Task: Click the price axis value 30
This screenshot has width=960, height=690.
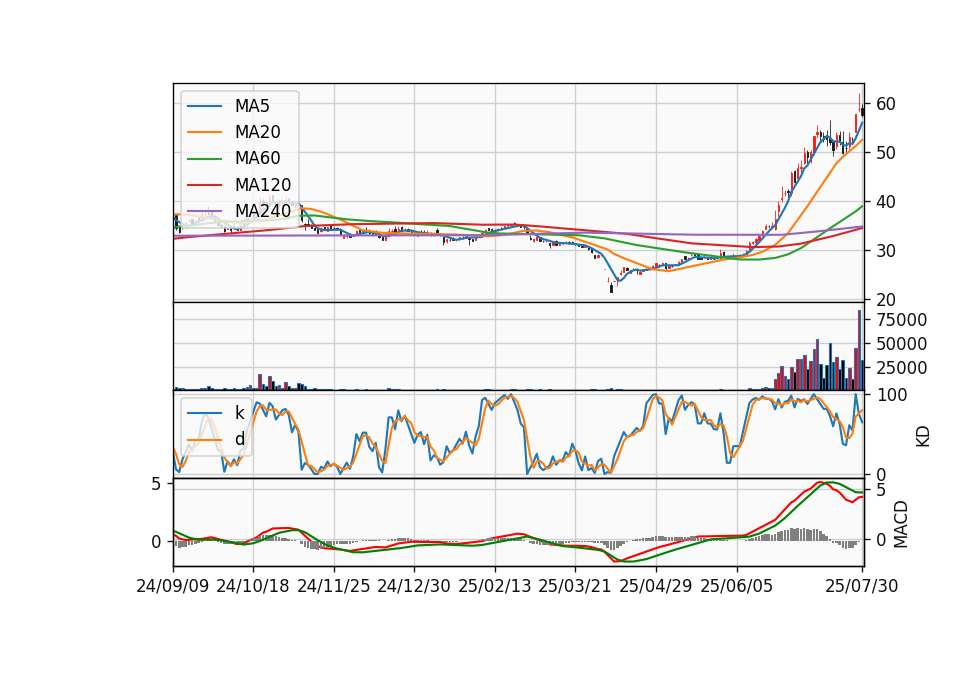Action: point(885,251)
